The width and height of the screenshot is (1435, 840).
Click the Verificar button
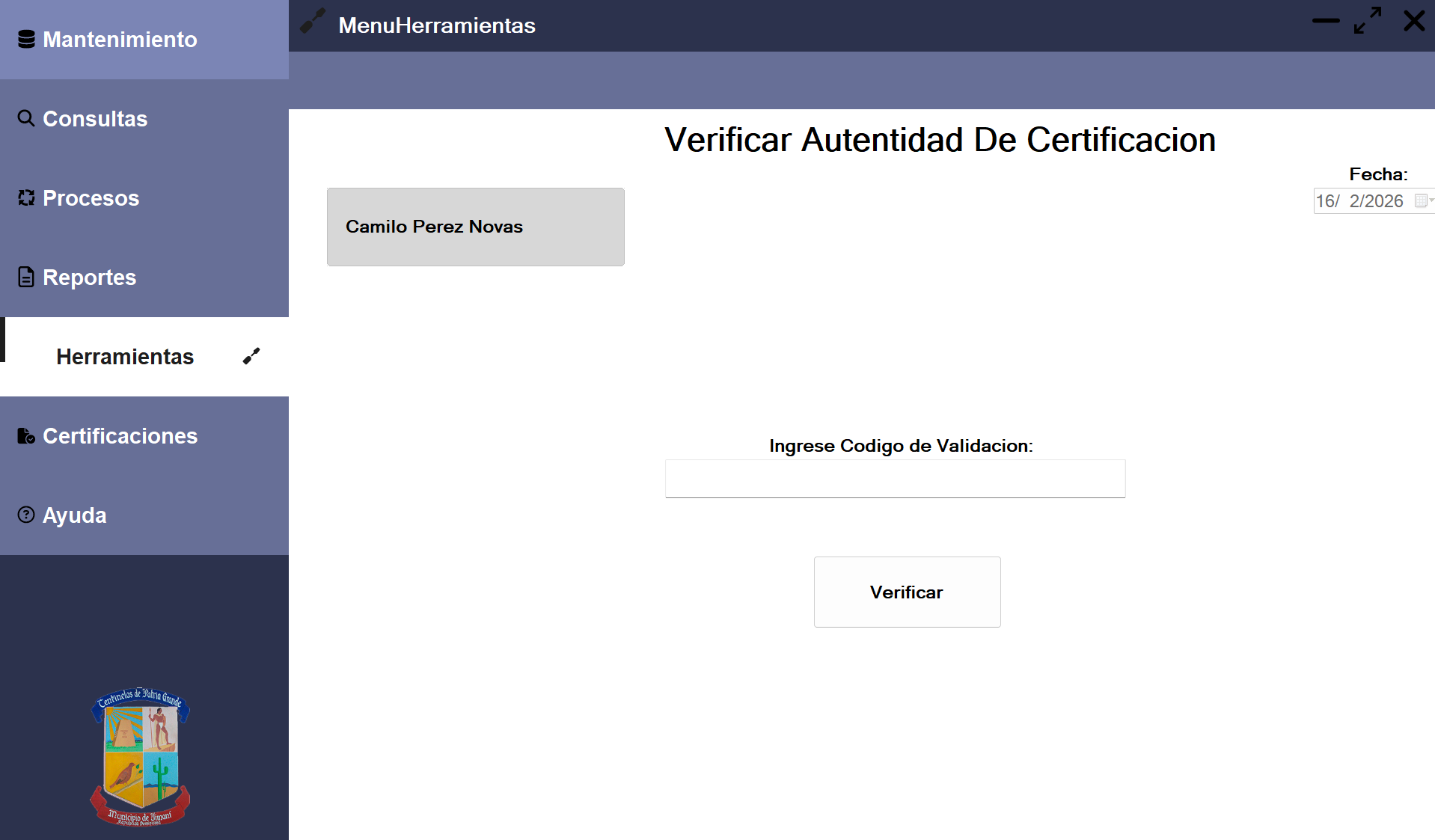pyautogui.click(x=907, y=592)
